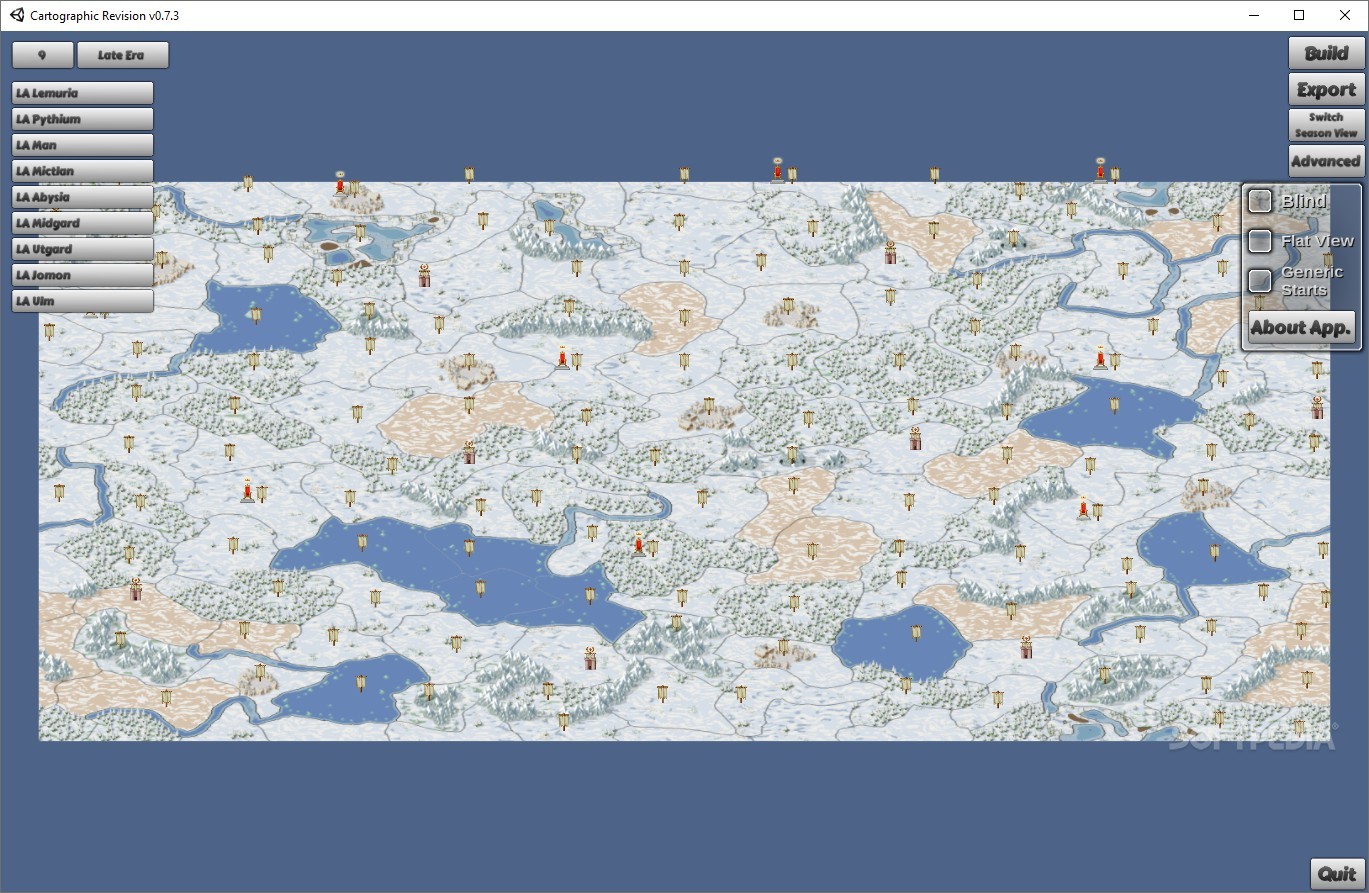This screenshot has width=1369, height=893.
Task: Minimize the Cartographic Revision window
Action: click(1253, 15)
